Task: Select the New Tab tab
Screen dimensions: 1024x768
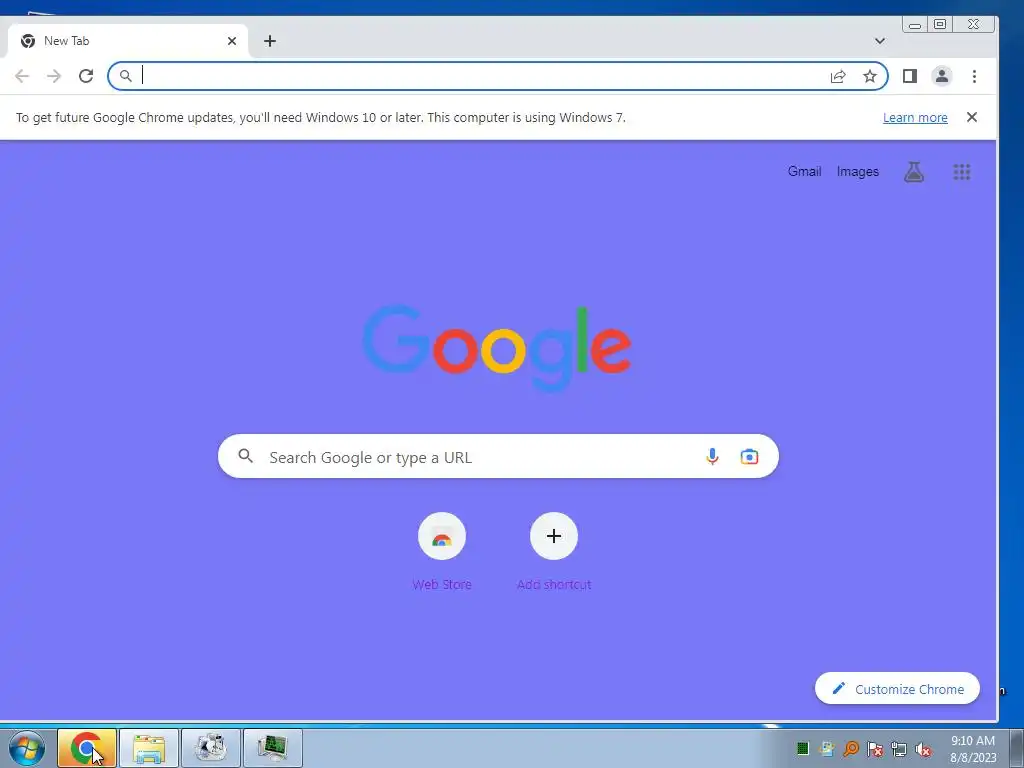Action: [x=127, y=41]
